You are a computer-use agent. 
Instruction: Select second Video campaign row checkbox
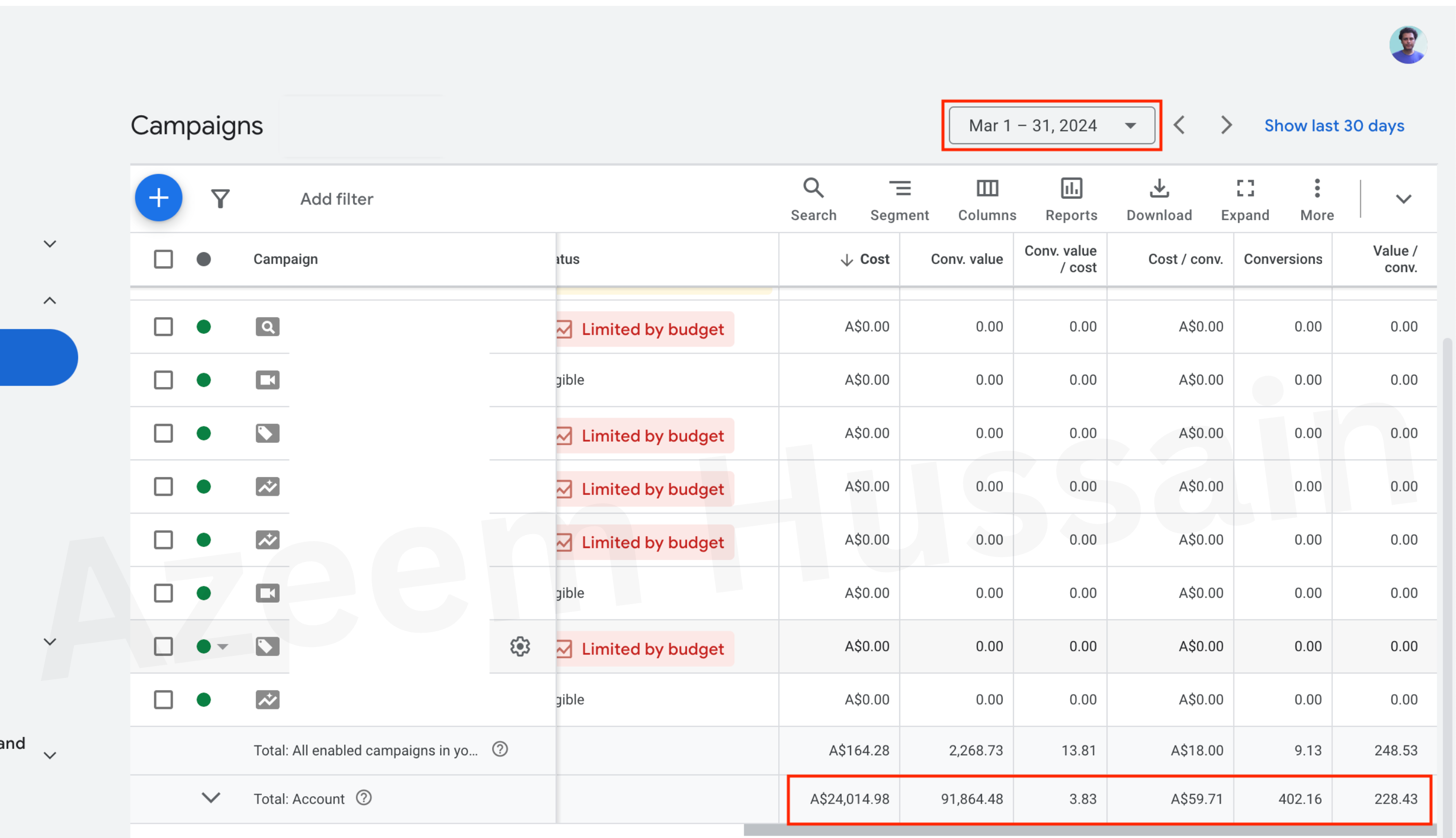[x=163, y=593]
